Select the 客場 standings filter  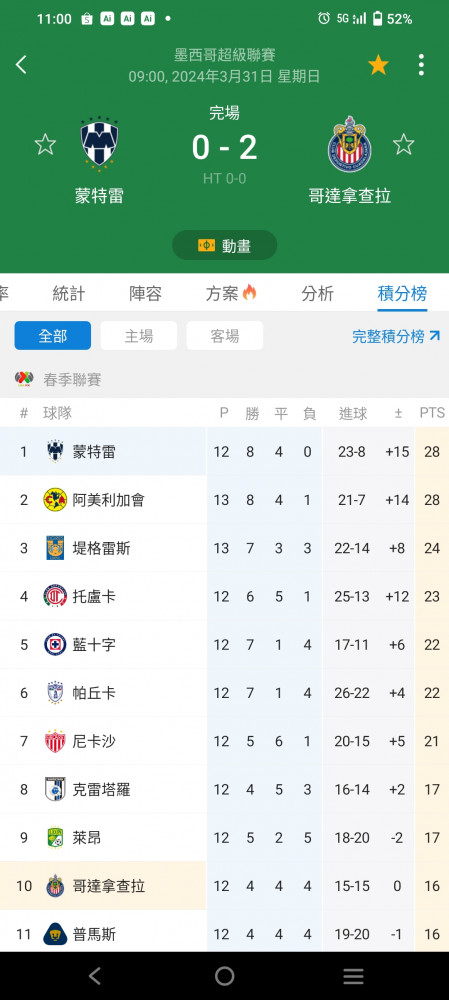pyautogui.click(x=224, y=335)
